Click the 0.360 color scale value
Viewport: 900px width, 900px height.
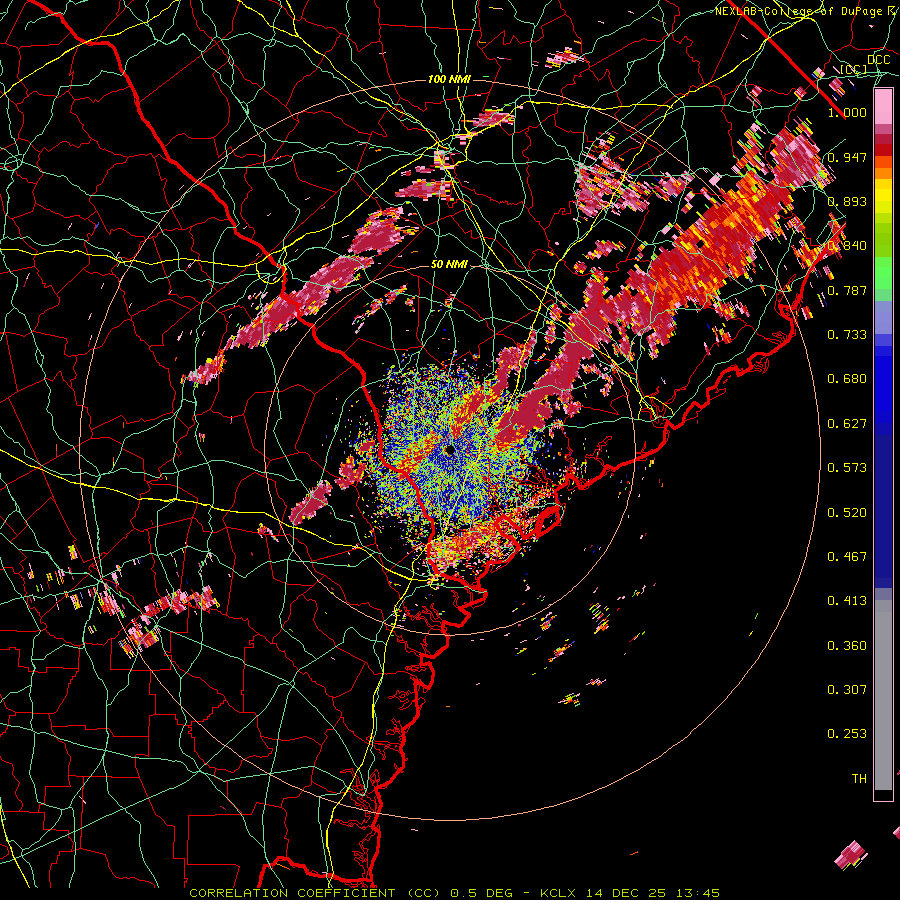coord(847,646)
